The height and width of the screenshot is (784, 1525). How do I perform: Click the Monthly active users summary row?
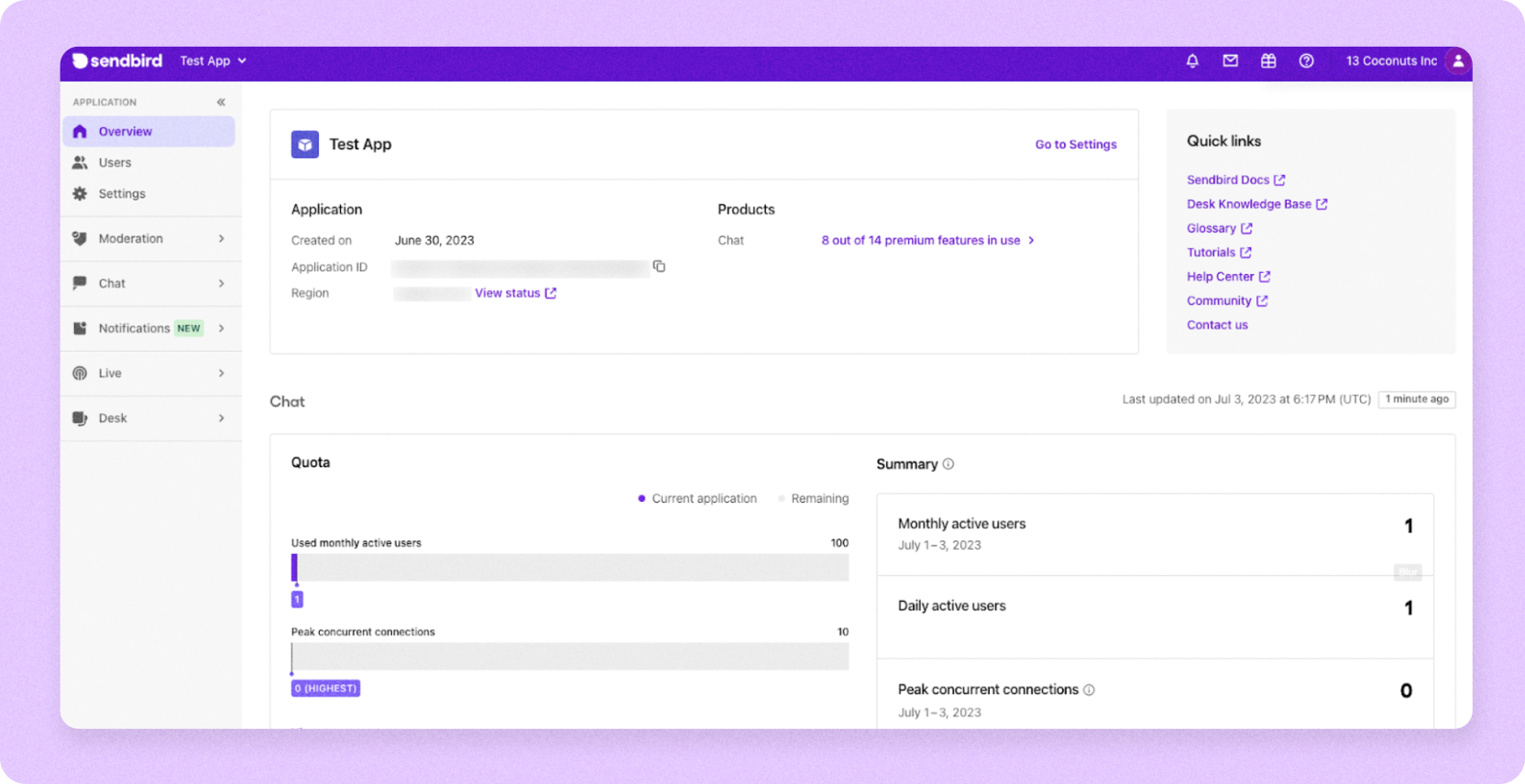pos(1155,534)
